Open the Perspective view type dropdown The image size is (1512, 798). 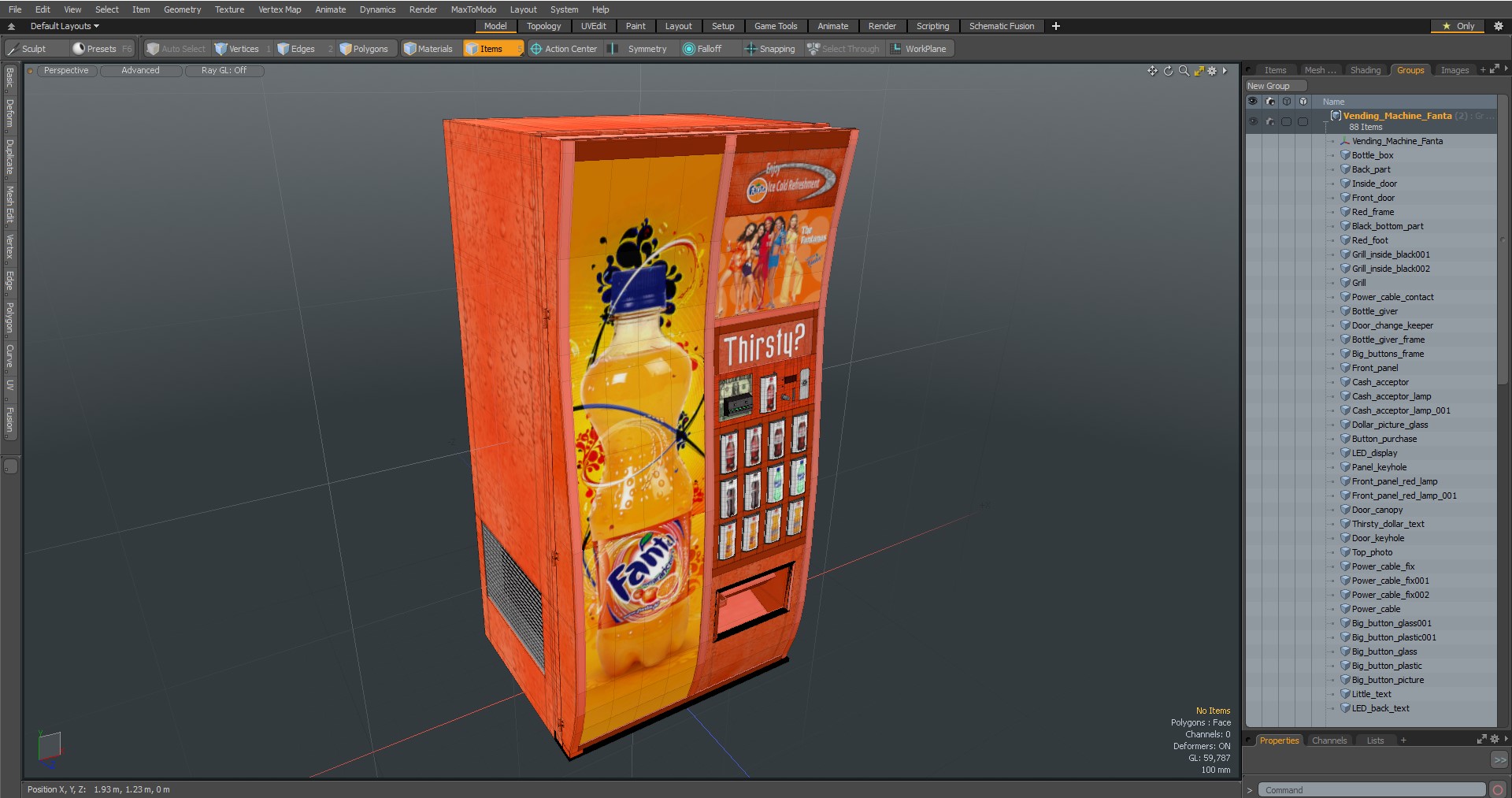pyautogui.click(x=66, y=71)
